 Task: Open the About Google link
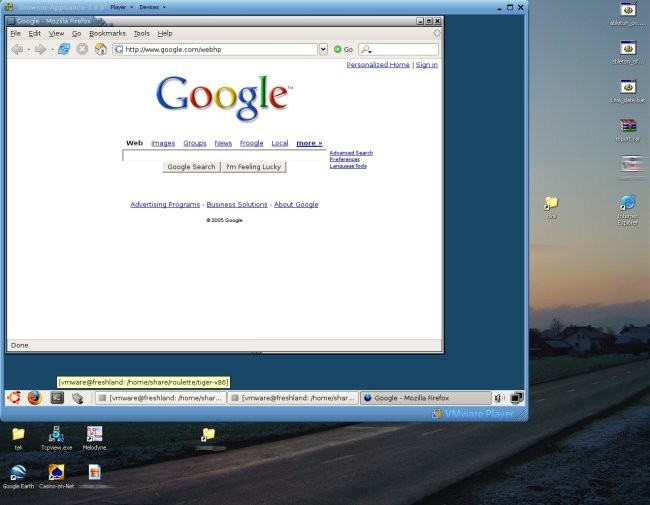tap(296, 204)
